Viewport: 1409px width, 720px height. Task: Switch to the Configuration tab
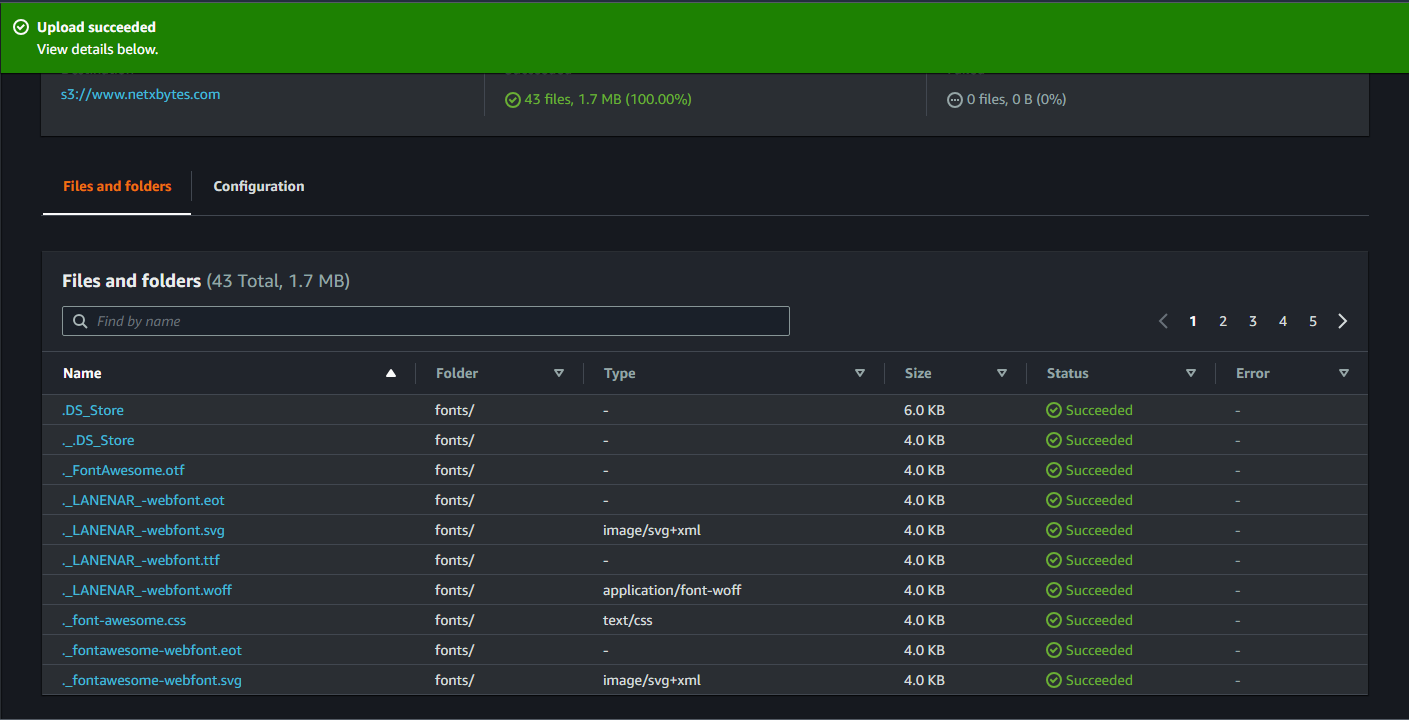click(259, 186)
